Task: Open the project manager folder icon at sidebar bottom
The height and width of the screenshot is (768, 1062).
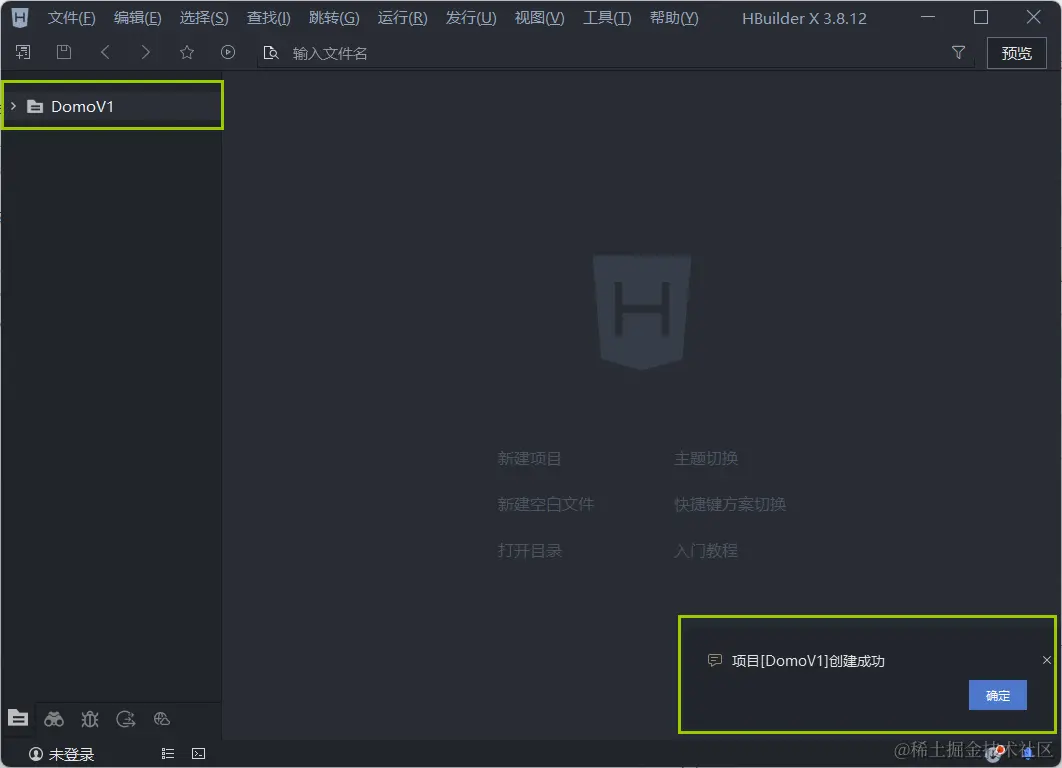Action: [x=18, y=718]
